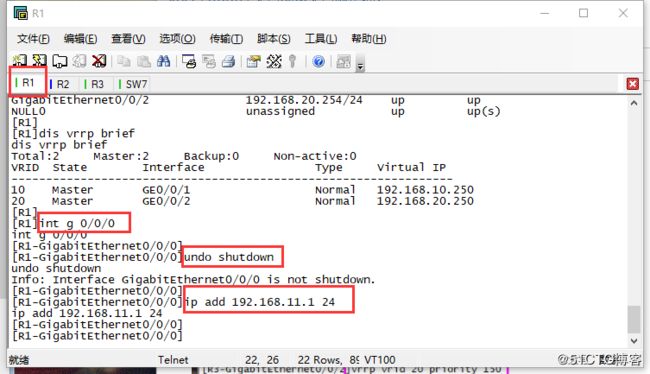Image resolution: width=650 pixels, height=374 pixels.
Task: Open the 查看(V) menu
Action: (128, 39)
